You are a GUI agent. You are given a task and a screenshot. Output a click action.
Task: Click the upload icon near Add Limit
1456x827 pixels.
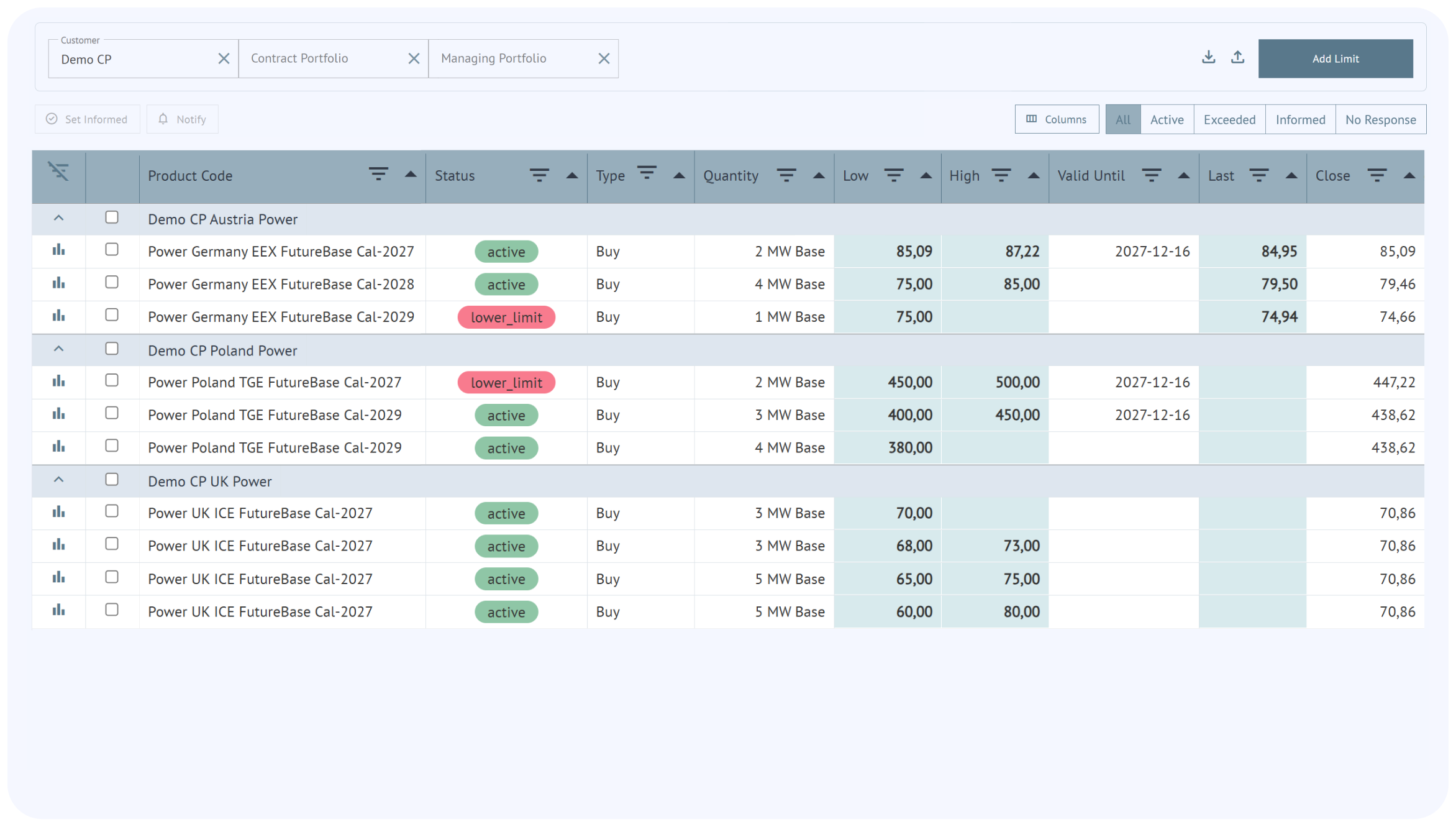click(x=1237, y=58)
